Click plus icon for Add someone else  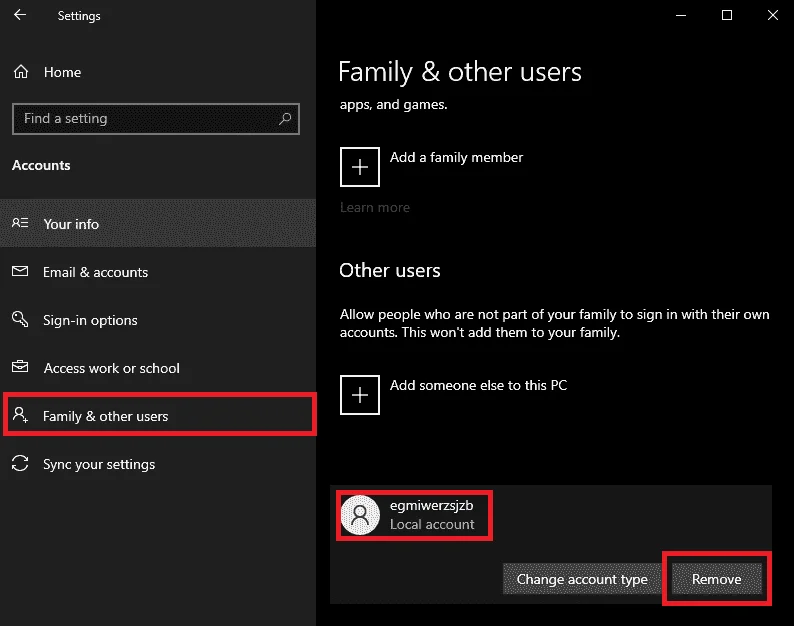[x=360, y=395]
